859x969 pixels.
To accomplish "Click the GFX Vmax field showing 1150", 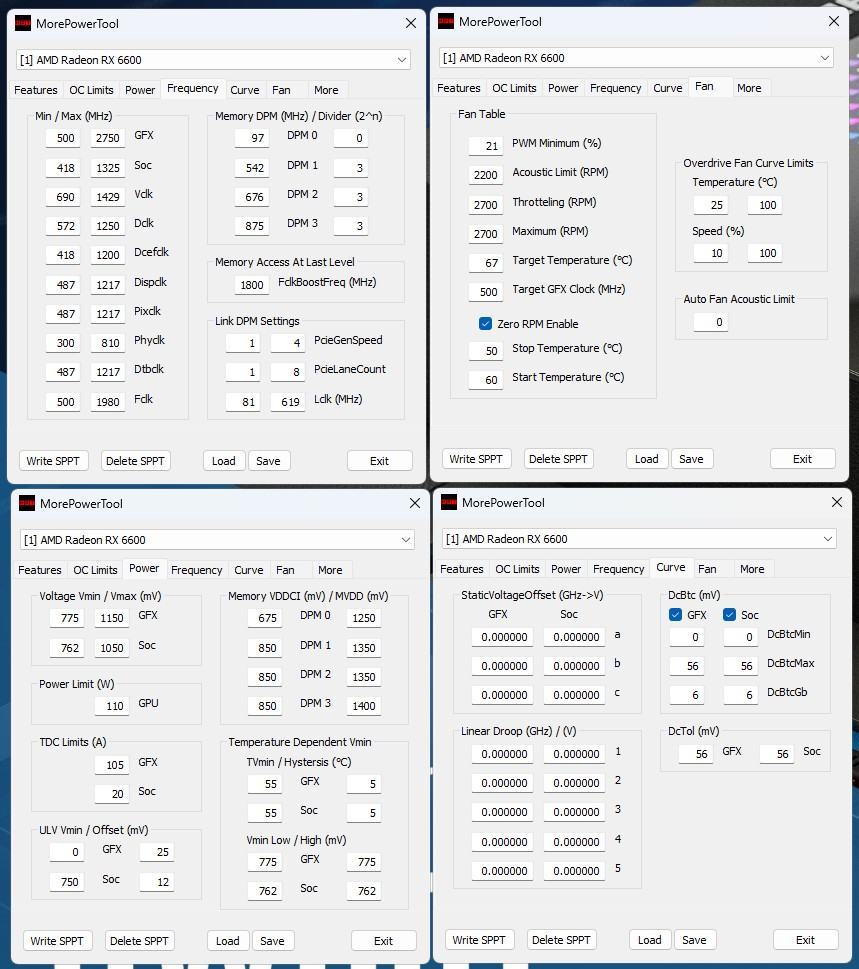I will (x=112, y=618).
